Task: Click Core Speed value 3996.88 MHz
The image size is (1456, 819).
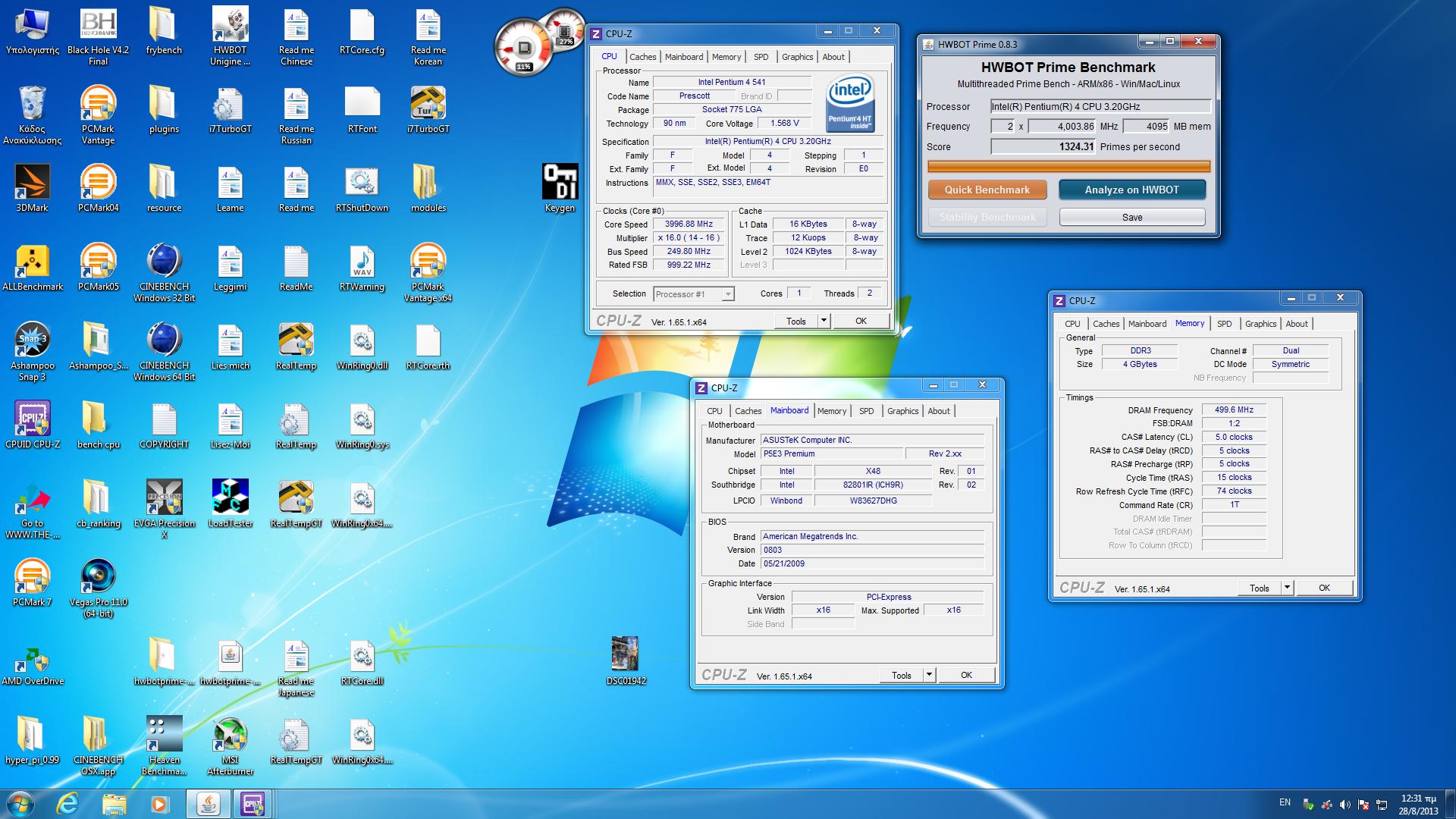Action: 689,224
